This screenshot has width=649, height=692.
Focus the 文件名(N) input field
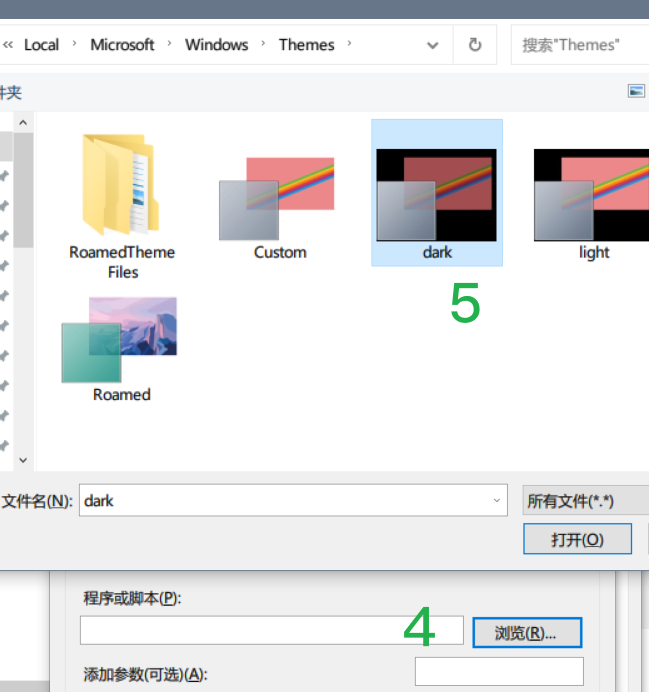293,500
